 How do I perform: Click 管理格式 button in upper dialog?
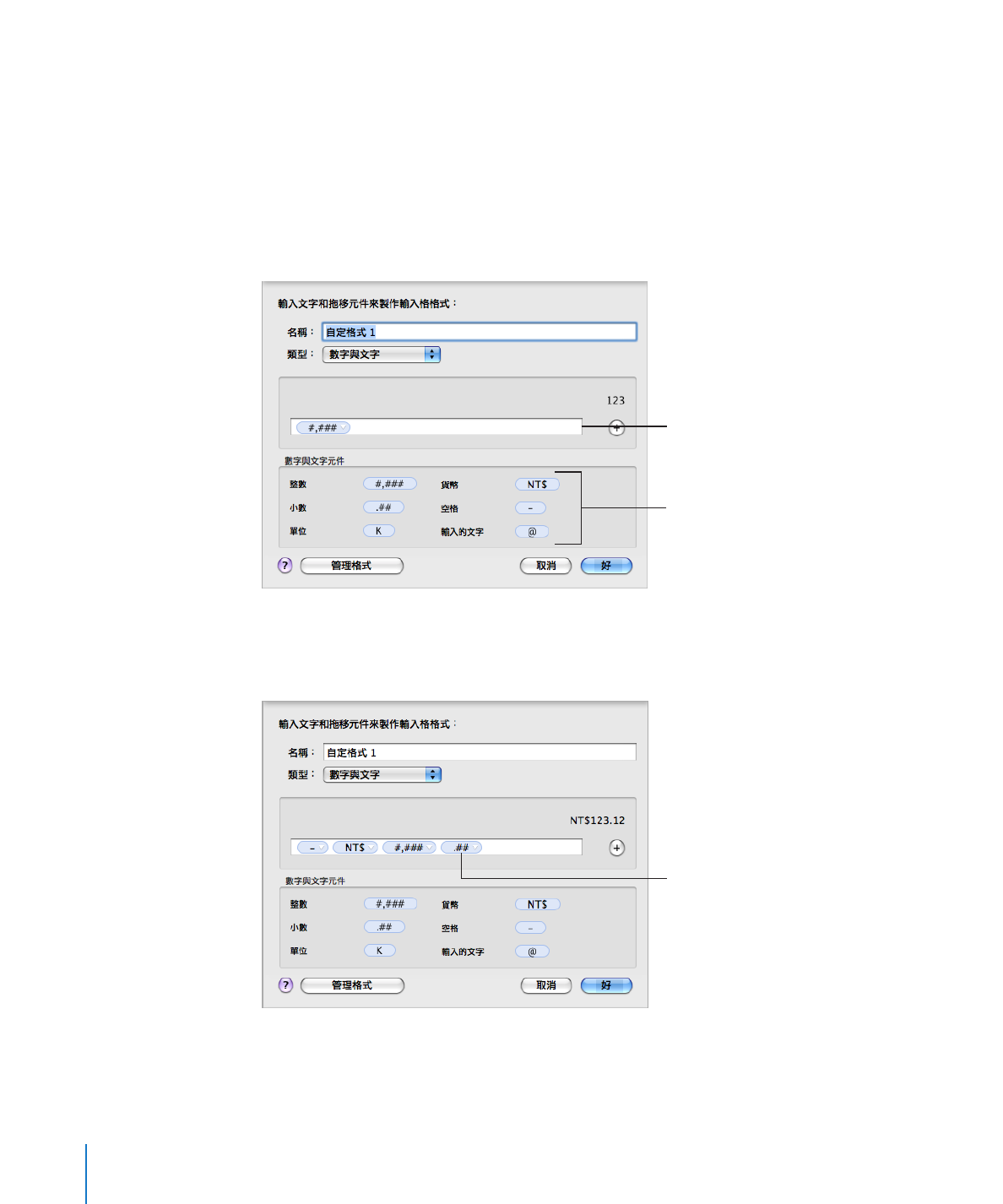(352, 566)
